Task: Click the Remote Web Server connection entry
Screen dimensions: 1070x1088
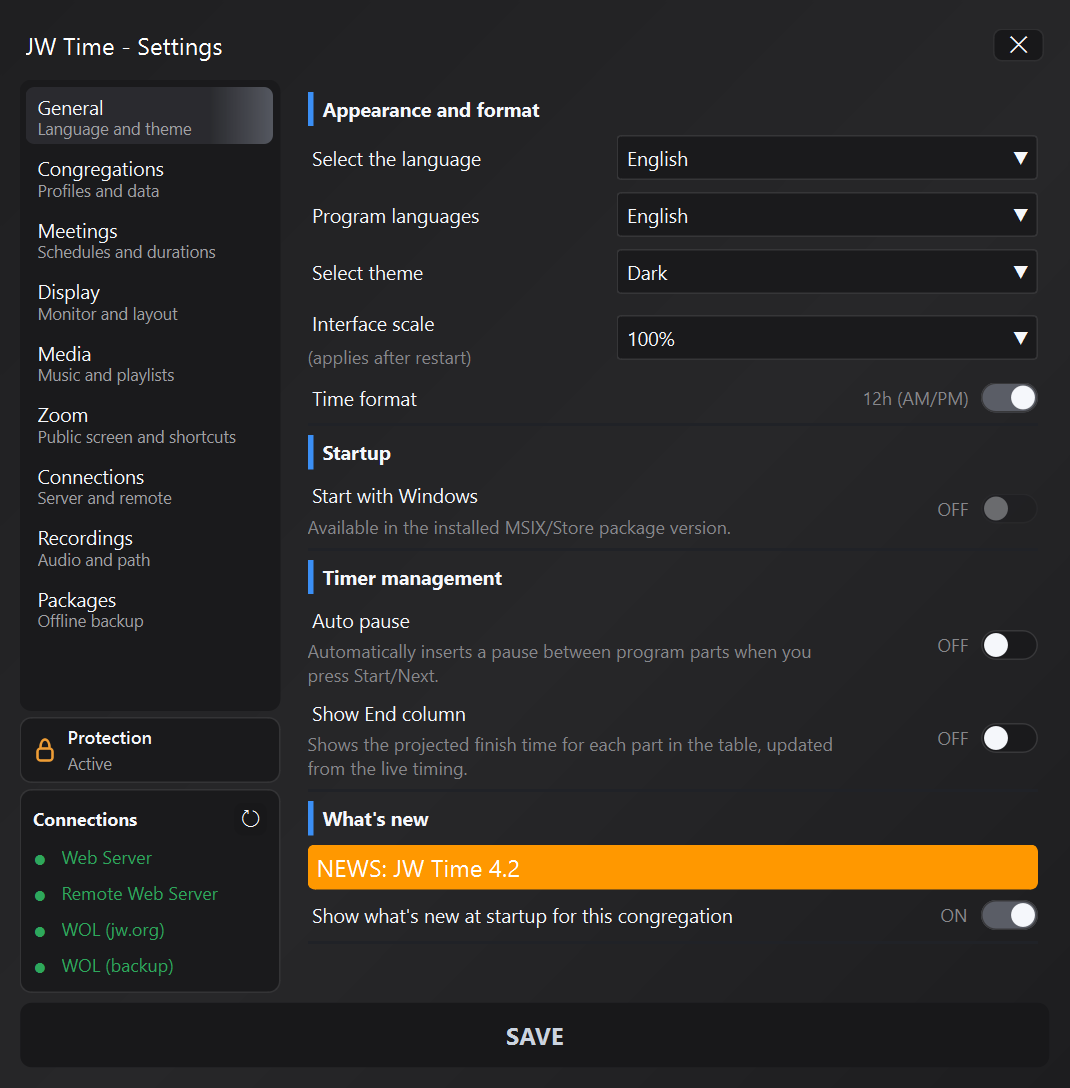Action: click(x=139, y=894)
